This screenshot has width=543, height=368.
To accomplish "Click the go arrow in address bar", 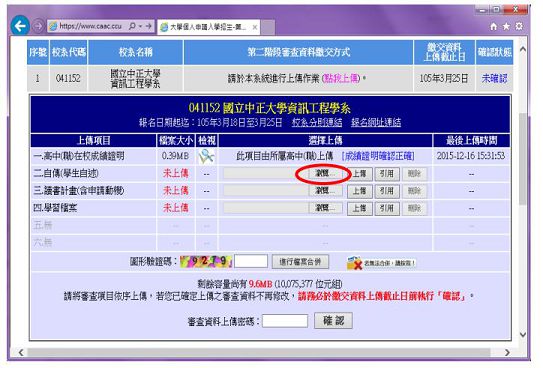I will (x=149, y=26).
